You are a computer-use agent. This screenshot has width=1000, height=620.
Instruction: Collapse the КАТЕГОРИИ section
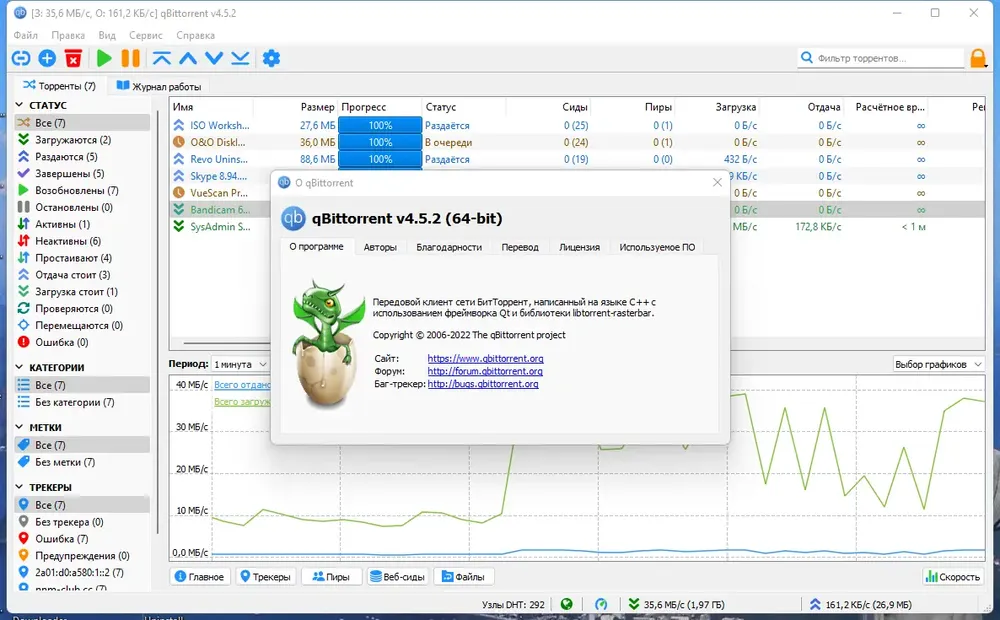coord(20,367)
